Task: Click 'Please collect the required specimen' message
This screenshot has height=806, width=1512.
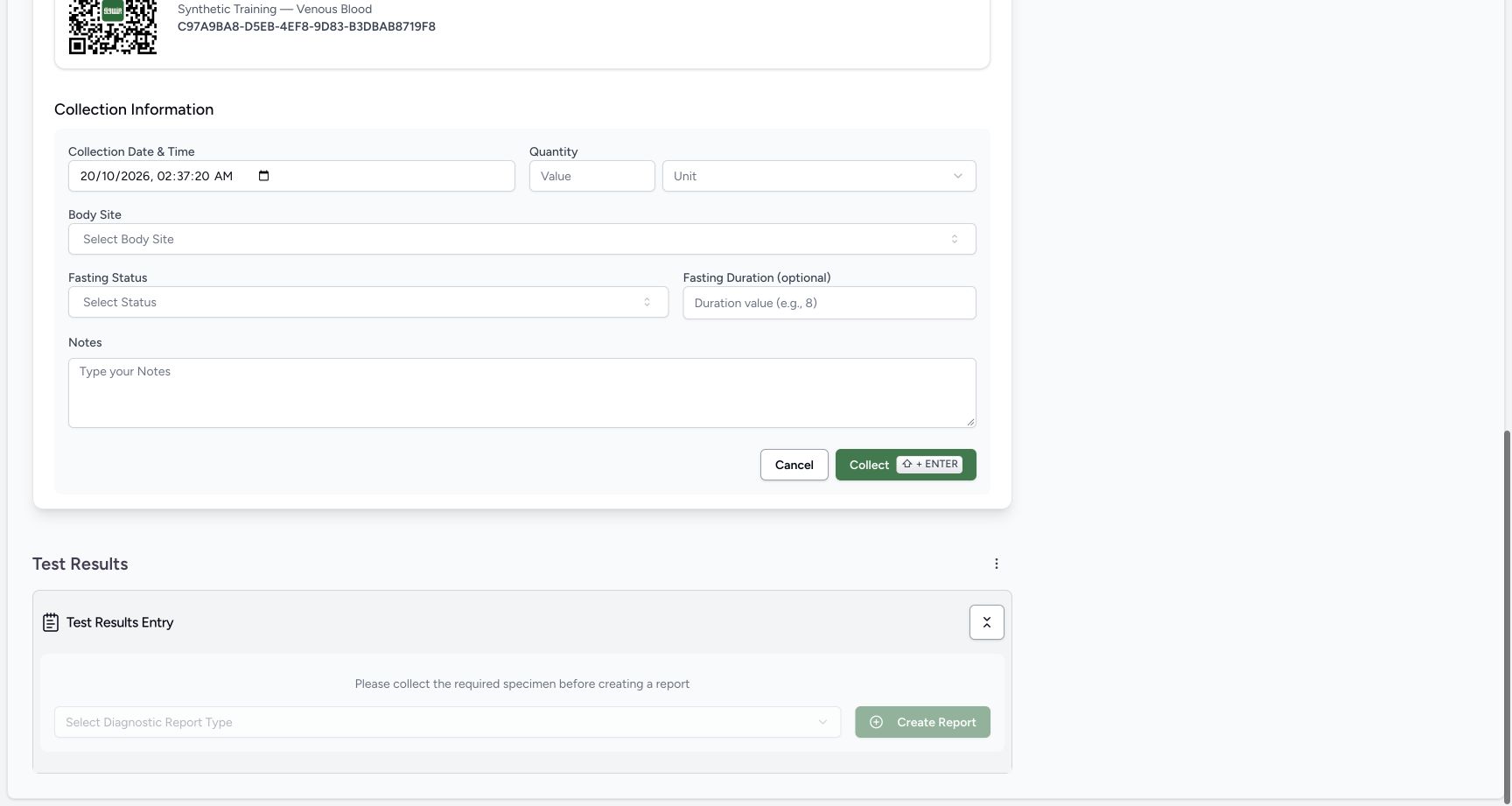Action: click(522, 683)
